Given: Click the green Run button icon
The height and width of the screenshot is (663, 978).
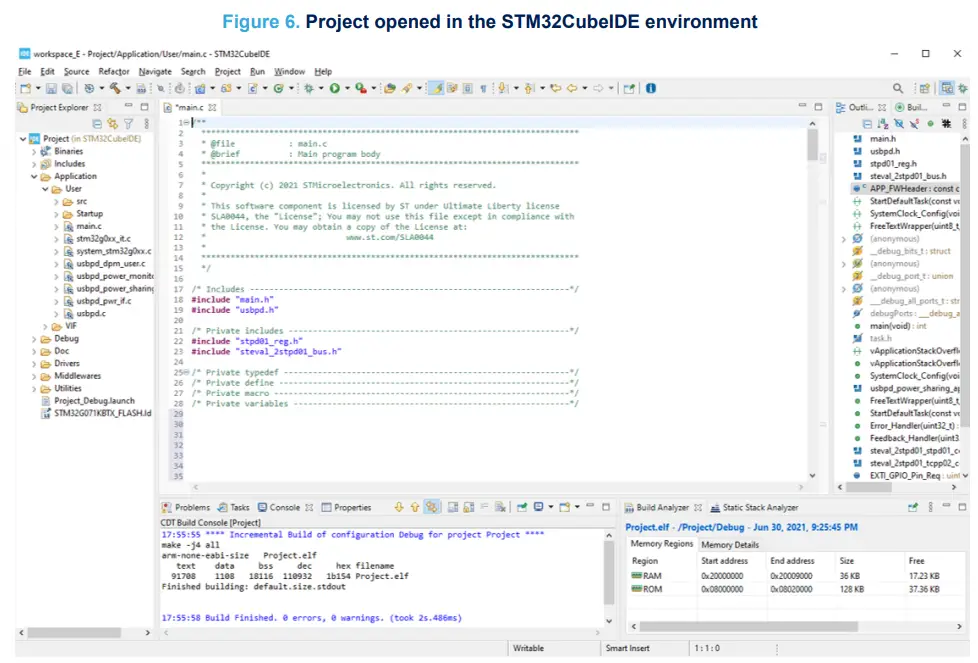Looking at the screenshot, I should coord(335,88).
